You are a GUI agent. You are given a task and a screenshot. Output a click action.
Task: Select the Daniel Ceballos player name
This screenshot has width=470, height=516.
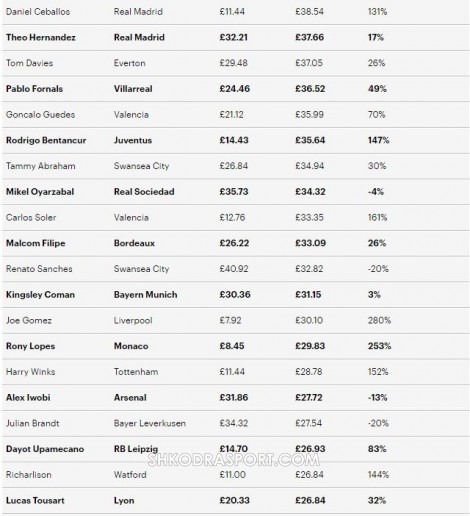tap(38, 12)
